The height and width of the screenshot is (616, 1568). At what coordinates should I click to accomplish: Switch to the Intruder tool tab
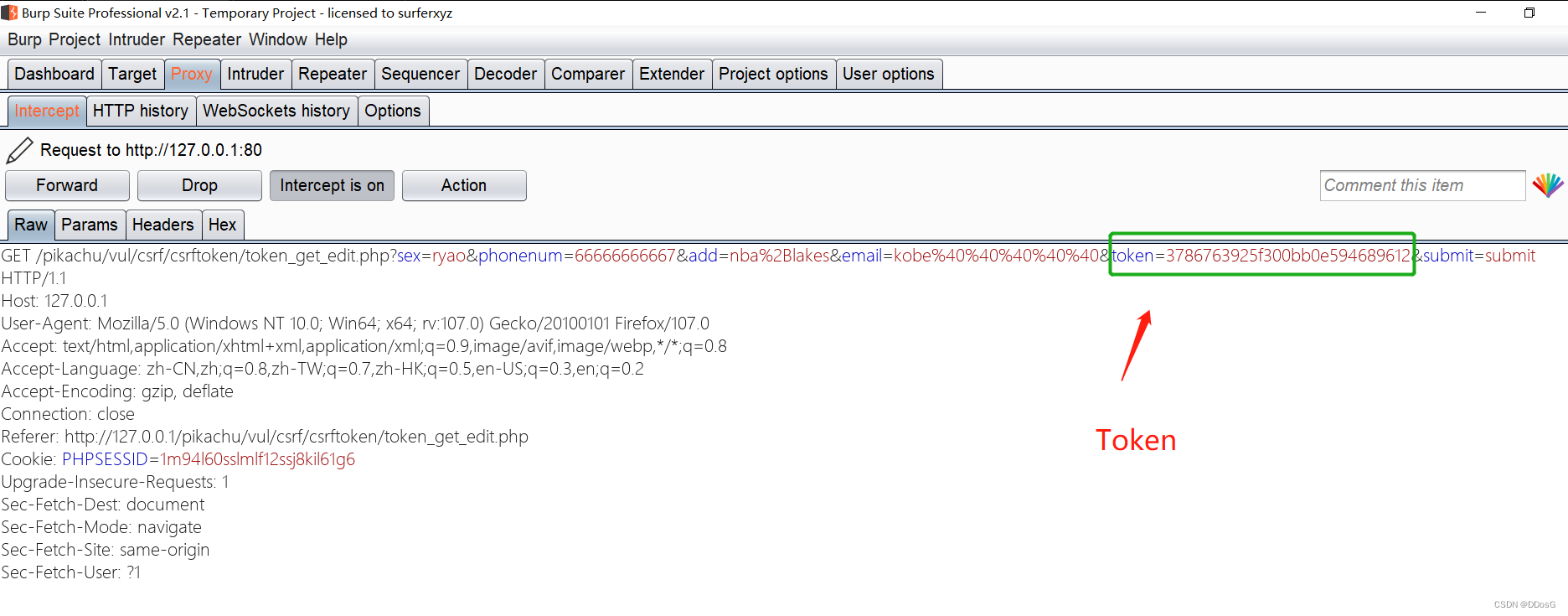tap(255, 74)
